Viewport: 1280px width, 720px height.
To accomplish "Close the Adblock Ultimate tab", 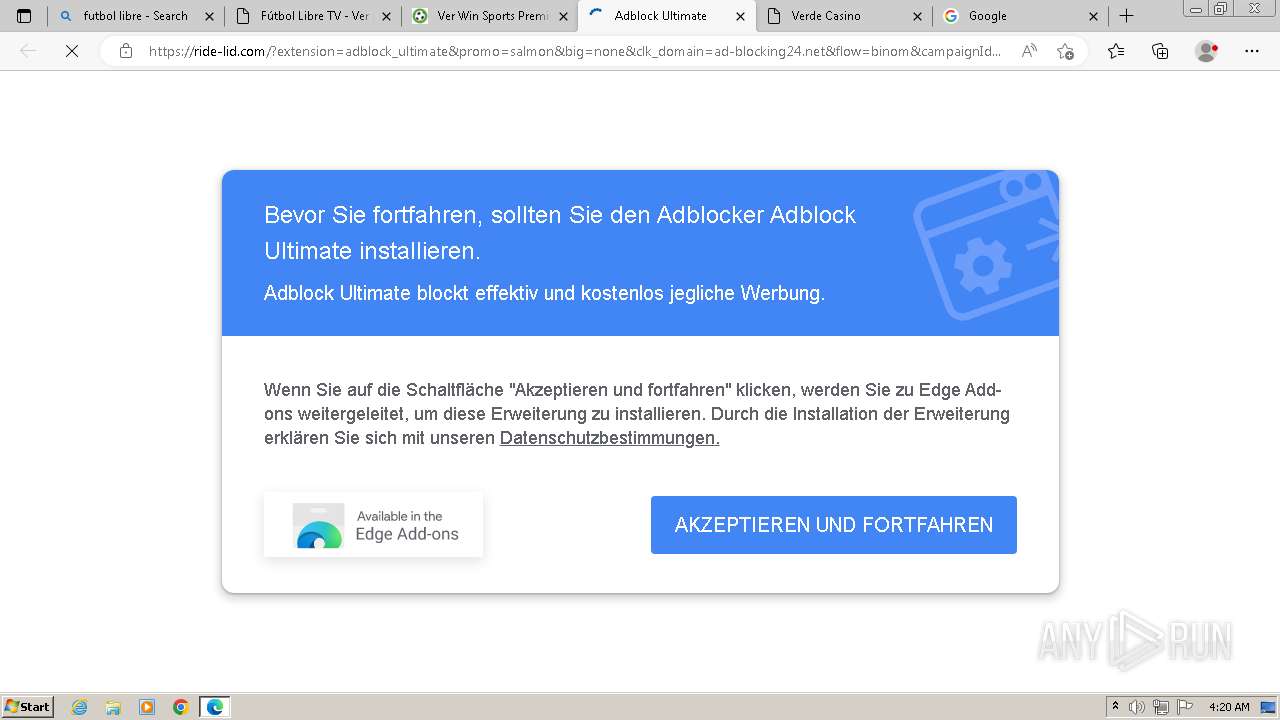I will click(x=740, y=16).
